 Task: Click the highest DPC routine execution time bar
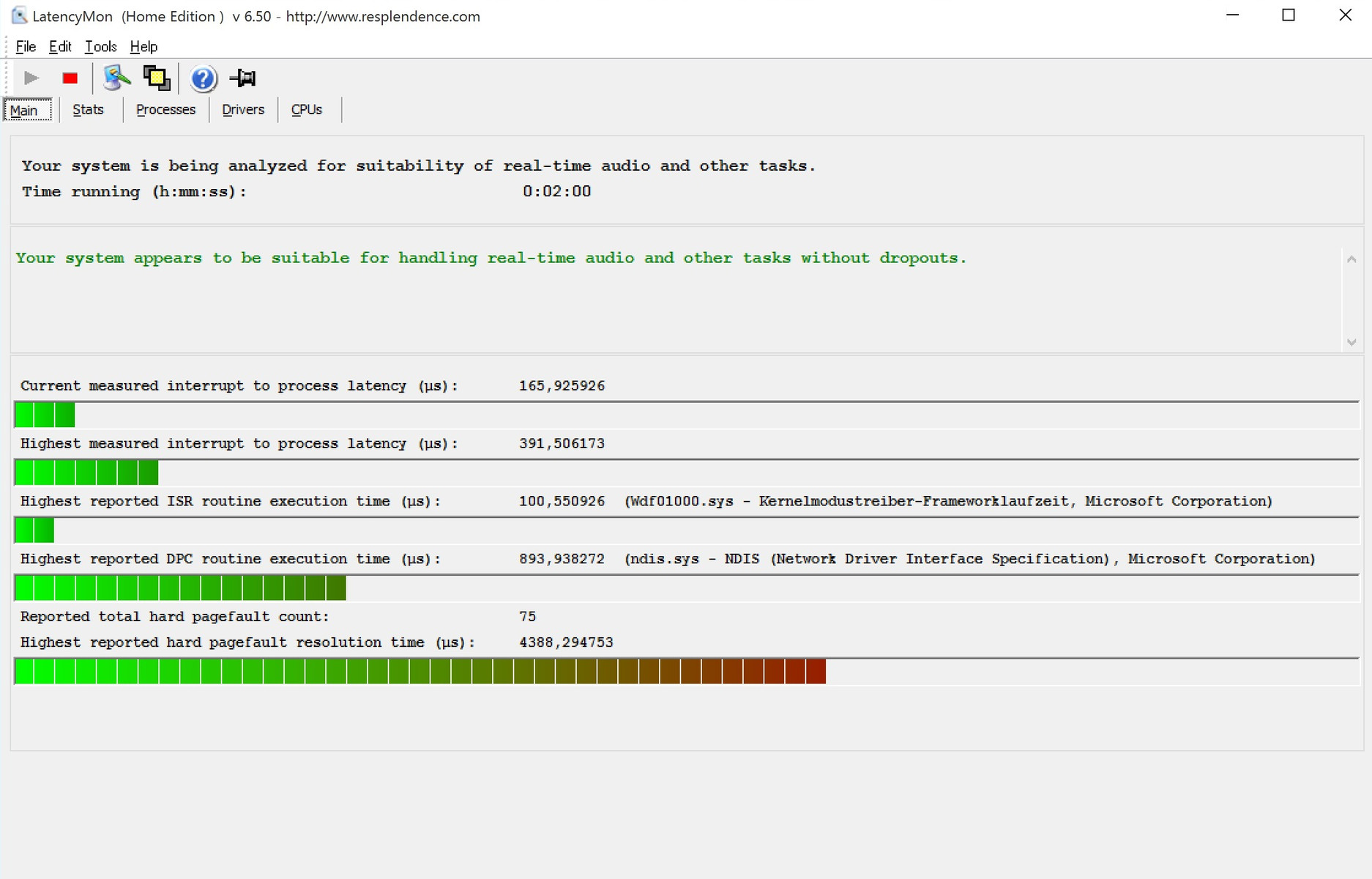coord(687,588)
